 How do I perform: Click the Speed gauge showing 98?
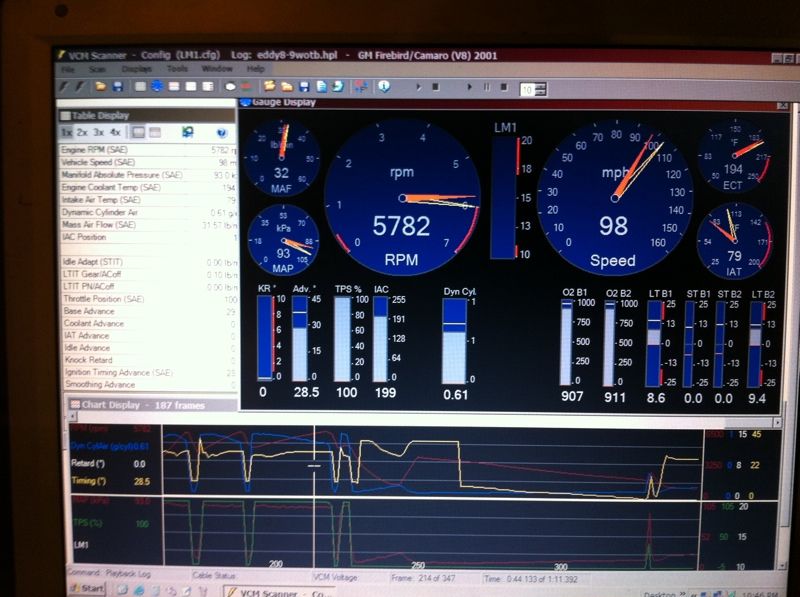(x=614, y=198)
